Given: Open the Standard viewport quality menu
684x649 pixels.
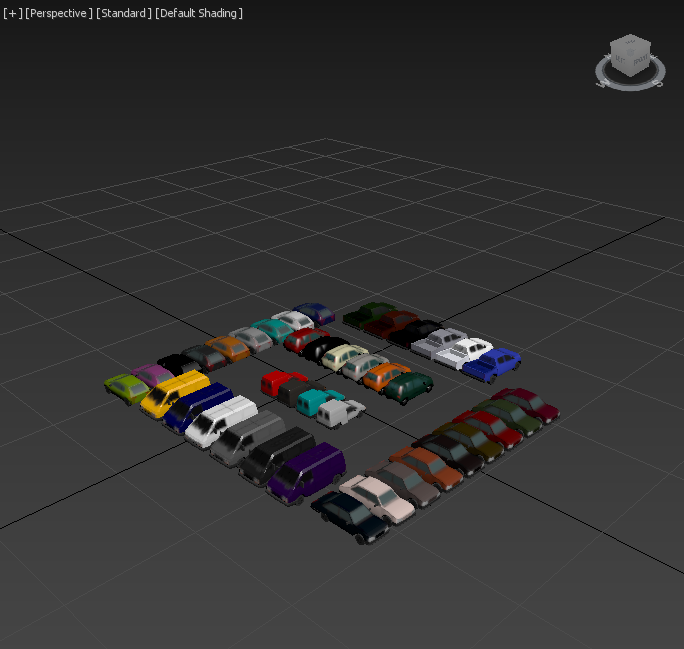Looking at the screenshot, I should [124, 13].
